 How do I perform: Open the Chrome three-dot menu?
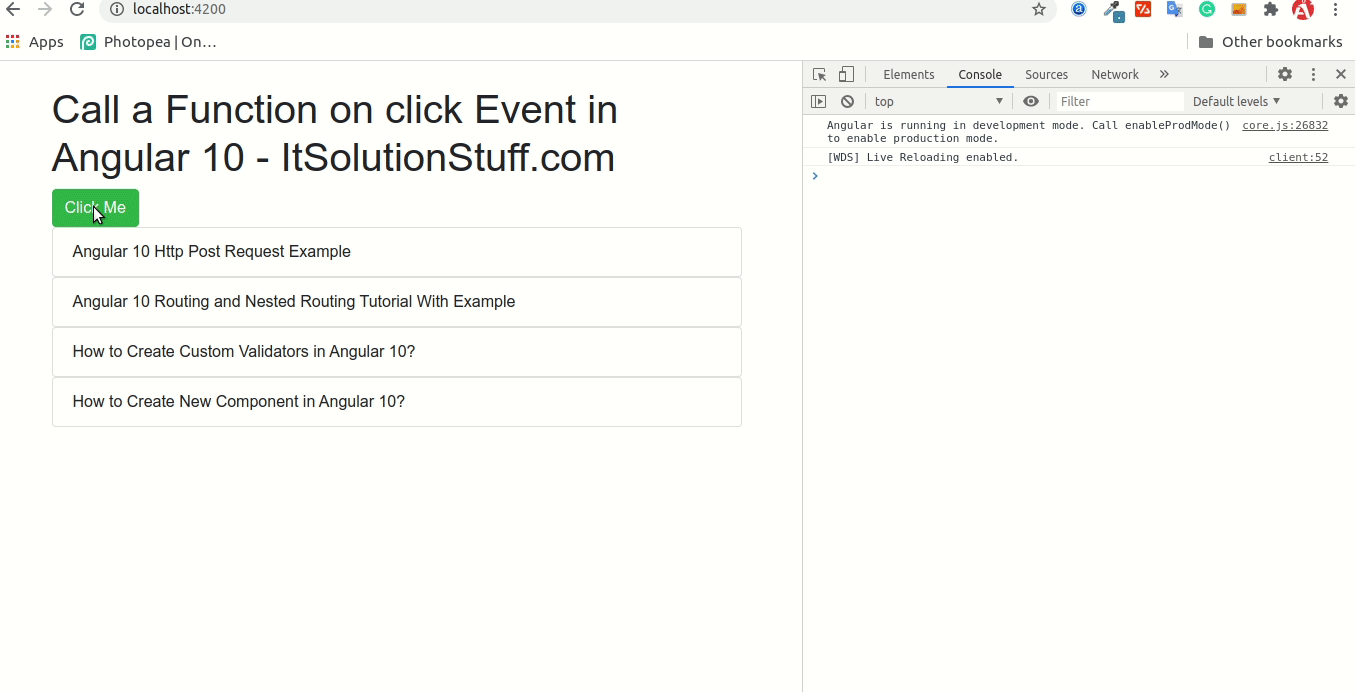(x=1336, y=9)
